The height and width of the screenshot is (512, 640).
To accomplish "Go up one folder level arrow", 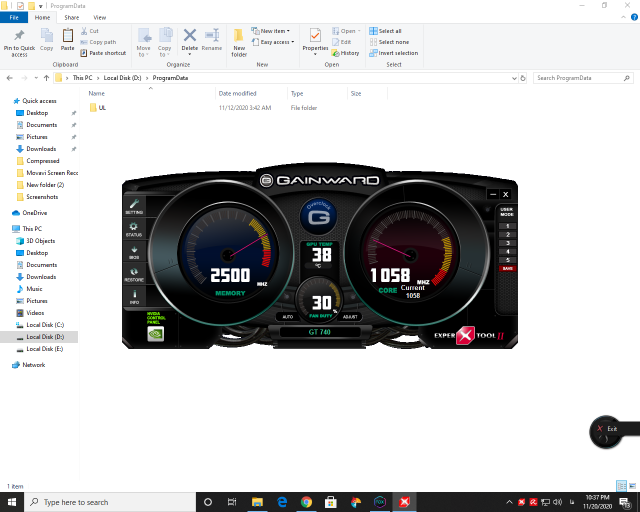I will (46, 78).
